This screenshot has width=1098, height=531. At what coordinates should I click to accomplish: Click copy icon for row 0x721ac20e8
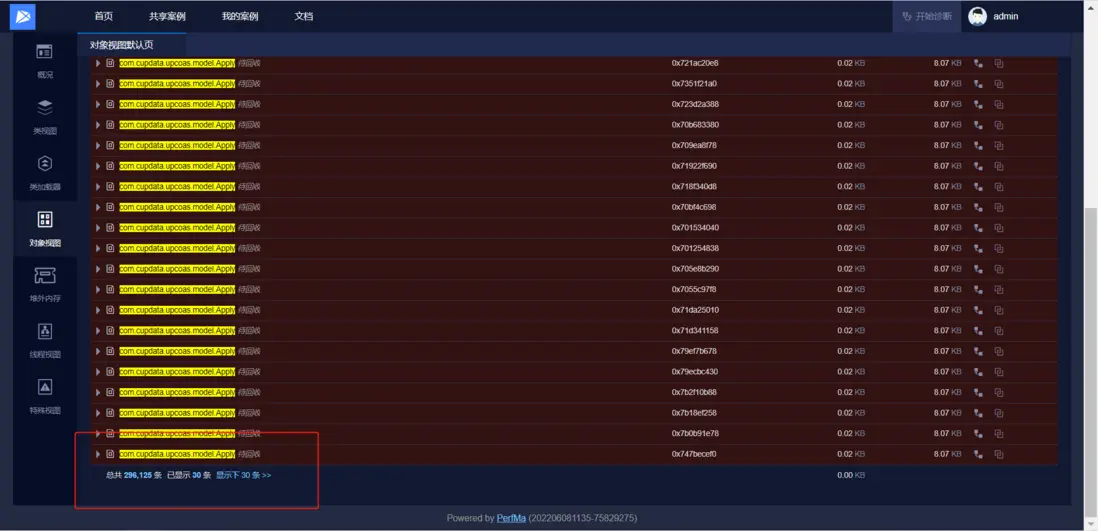pyautogui.click(x=999, y=64)
